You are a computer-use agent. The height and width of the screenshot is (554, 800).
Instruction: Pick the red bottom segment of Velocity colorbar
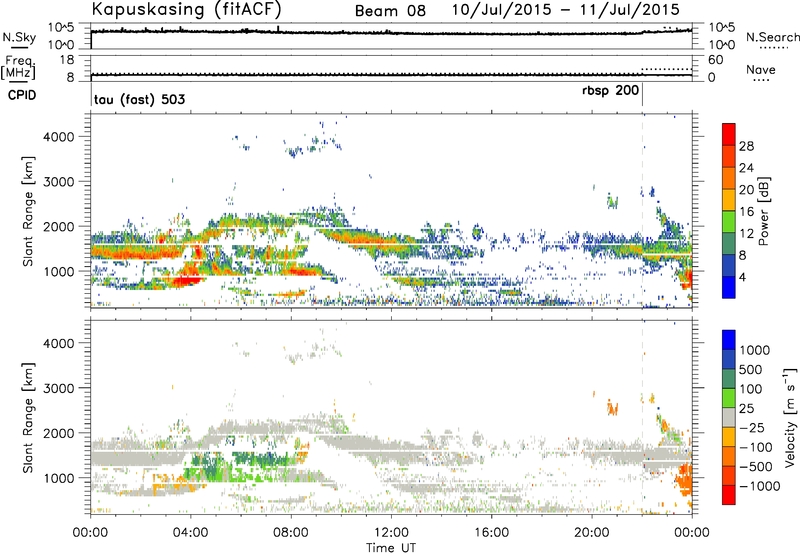729,495
